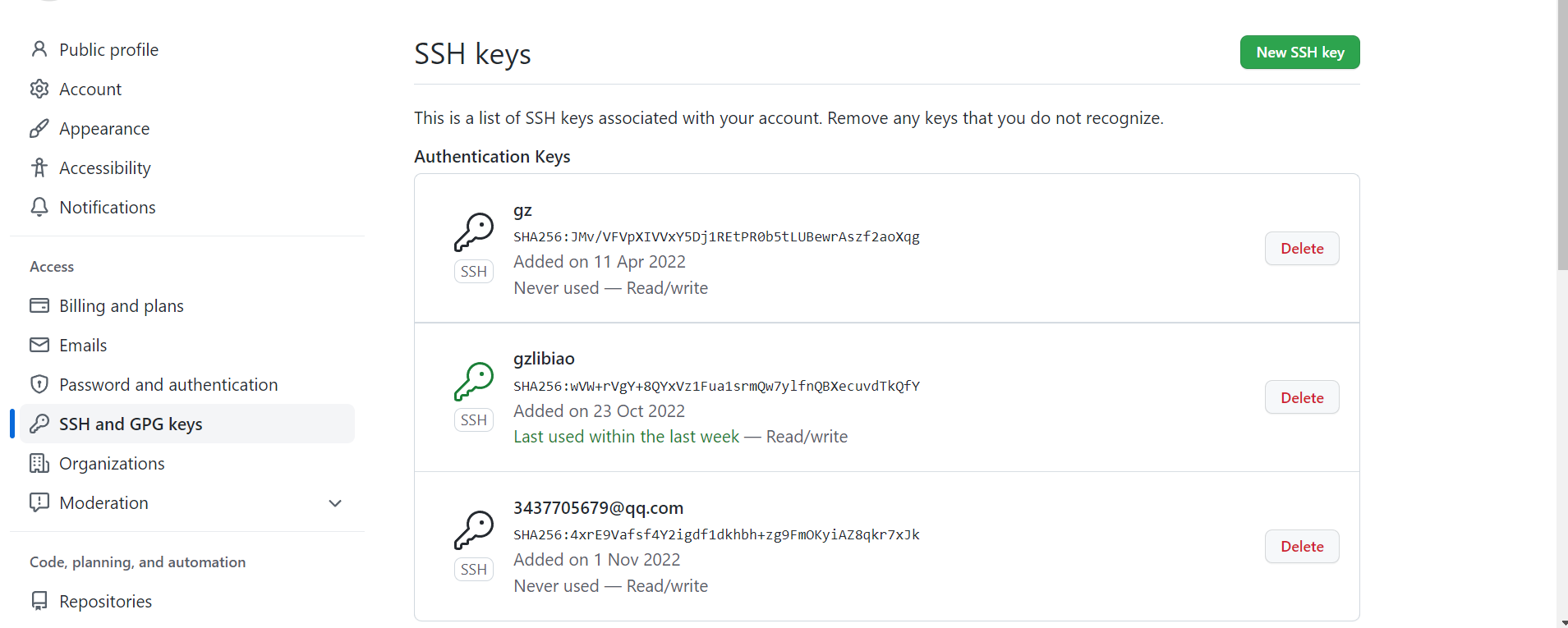Image resolution: width=1568 pixels, height=628 pixels.
Task: Open SSH and GPG keys settings
Action: 131,424
